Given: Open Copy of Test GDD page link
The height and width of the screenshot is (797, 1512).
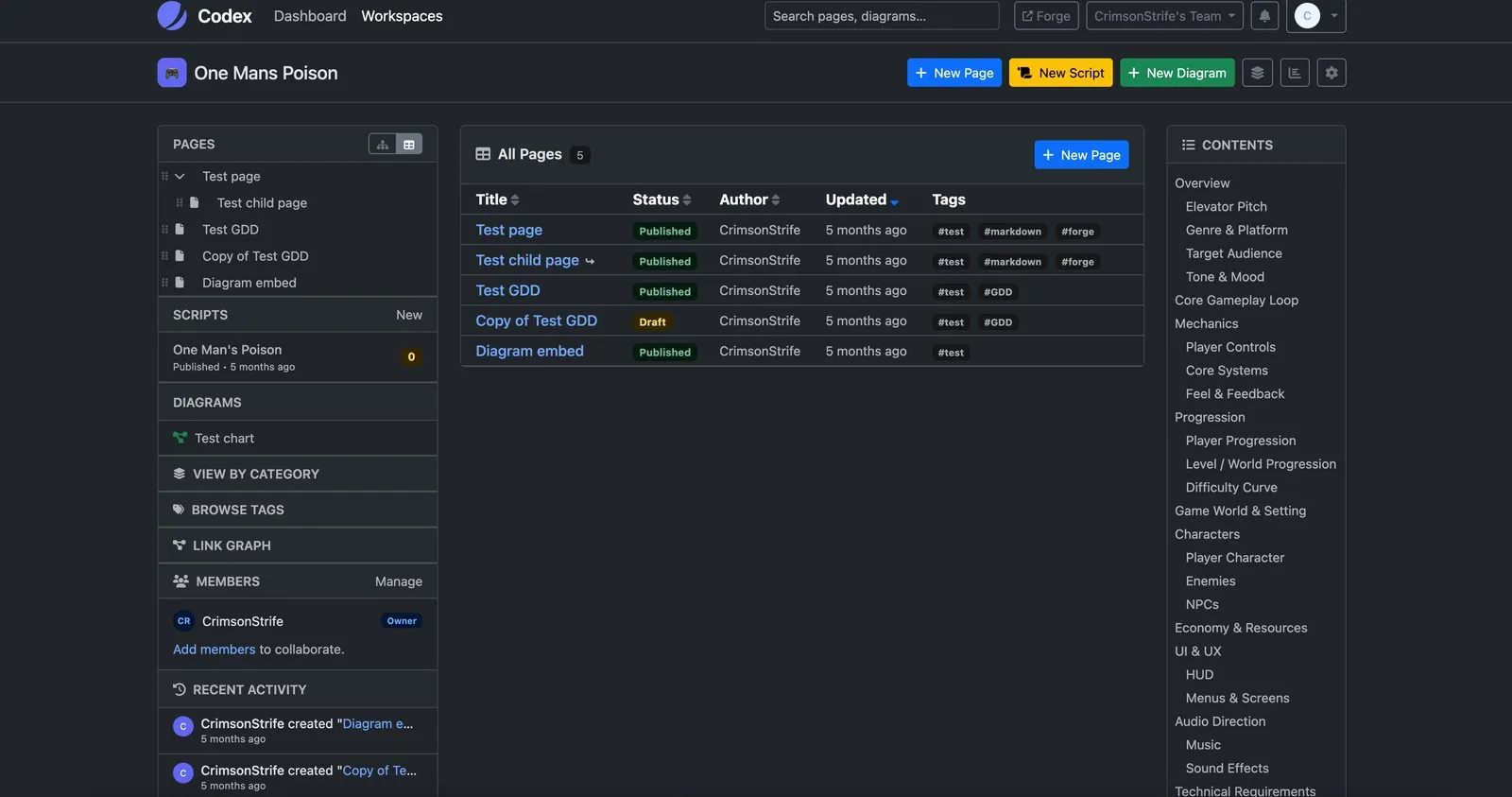Looking at the screenshot, I should (537, 321).
